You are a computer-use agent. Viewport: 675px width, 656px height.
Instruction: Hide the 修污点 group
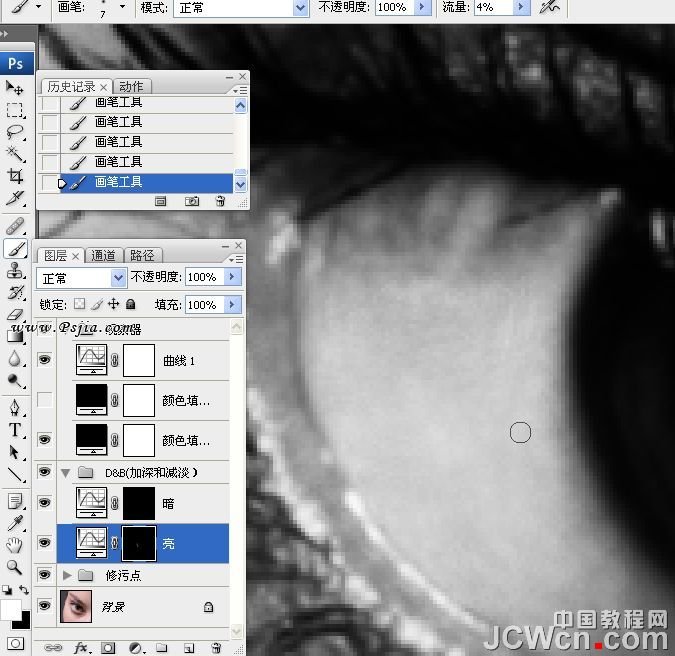44,575
